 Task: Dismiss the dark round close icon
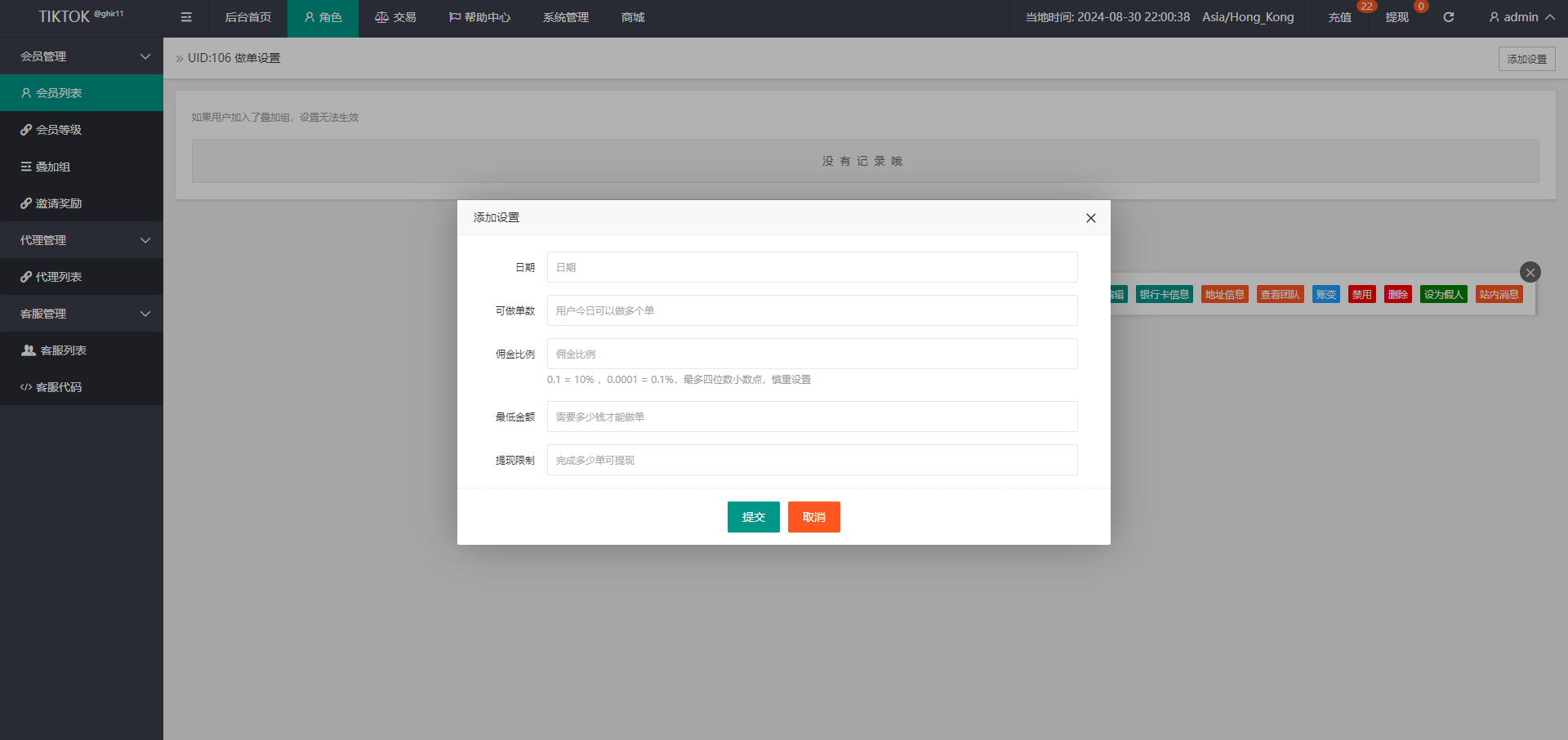click(x=1530, y=272)
